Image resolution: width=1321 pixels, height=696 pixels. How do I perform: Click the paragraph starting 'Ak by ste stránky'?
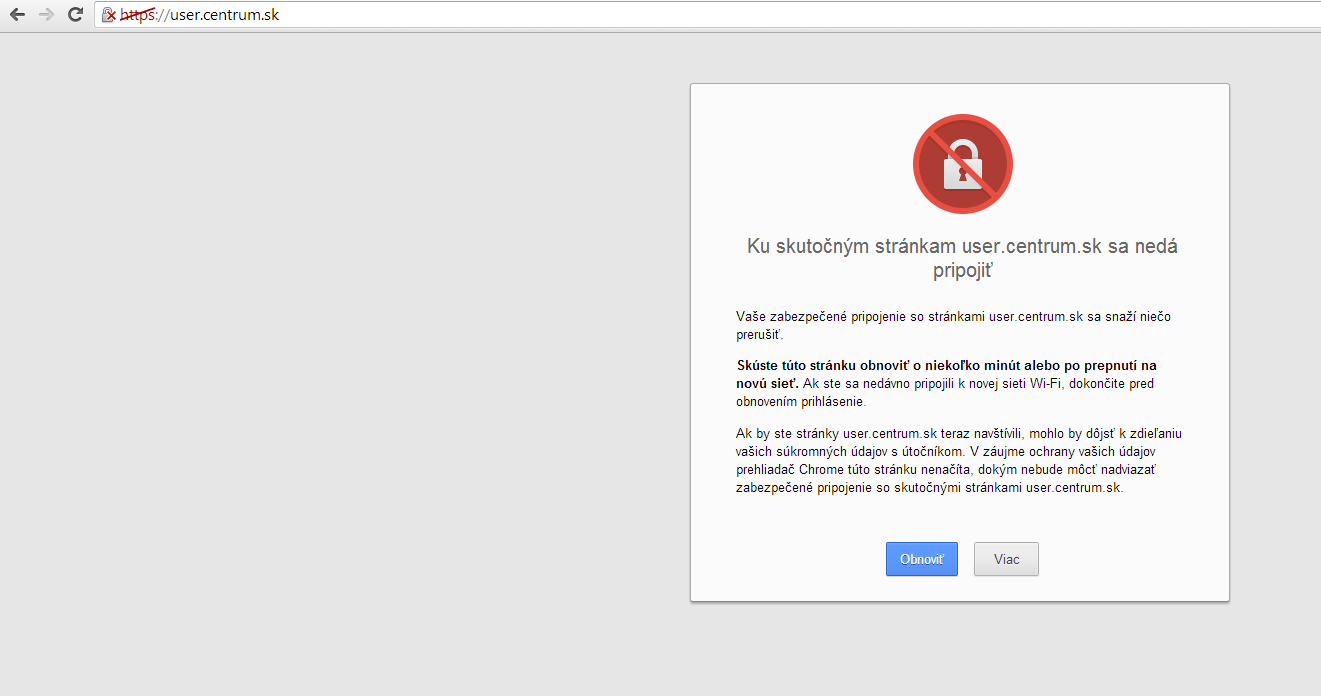point(960,461)
